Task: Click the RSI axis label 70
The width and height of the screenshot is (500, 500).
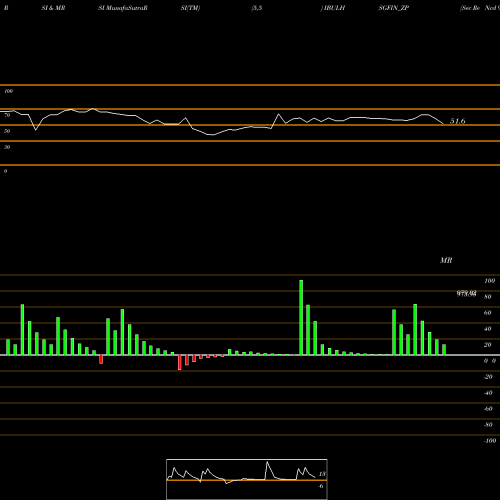Action: (7, 115)
